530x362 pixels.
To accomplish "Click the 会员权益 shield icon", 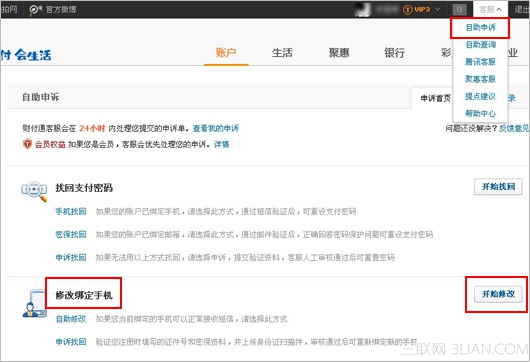I will (27, 144).
